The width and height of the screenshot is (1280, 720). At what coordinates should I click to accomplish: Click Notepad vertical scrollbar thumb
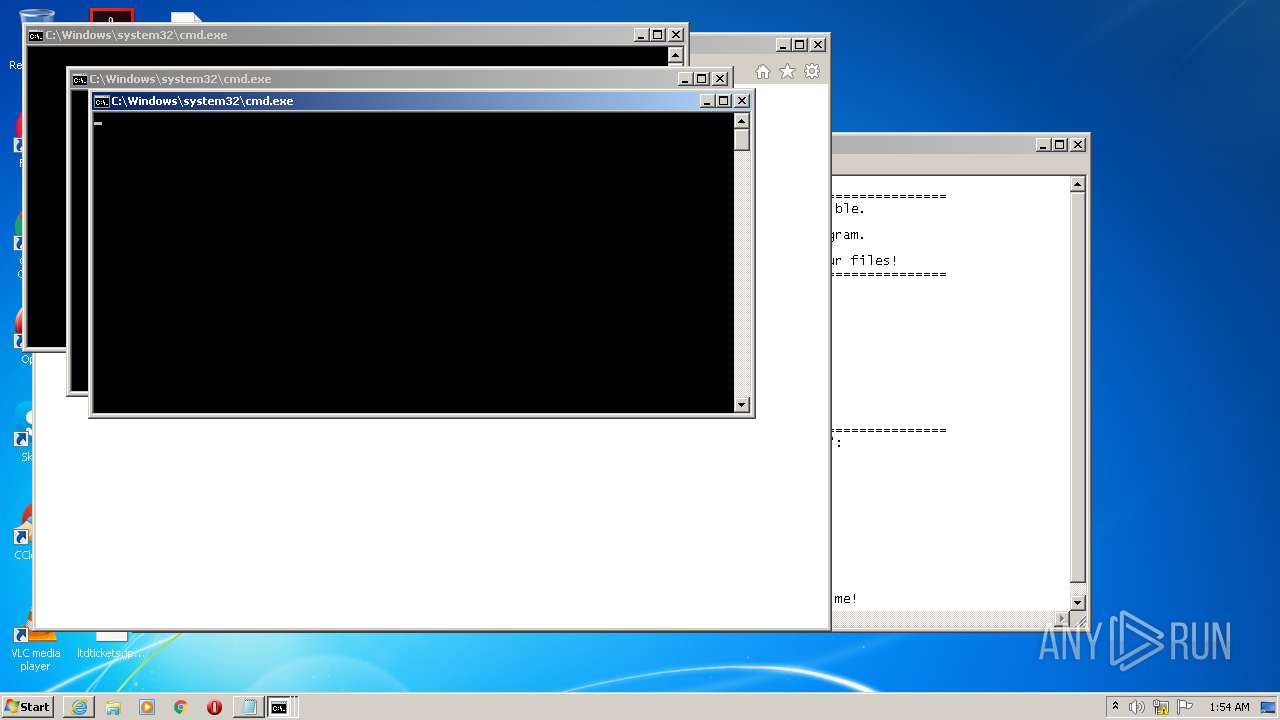[x=1078, y=387]
